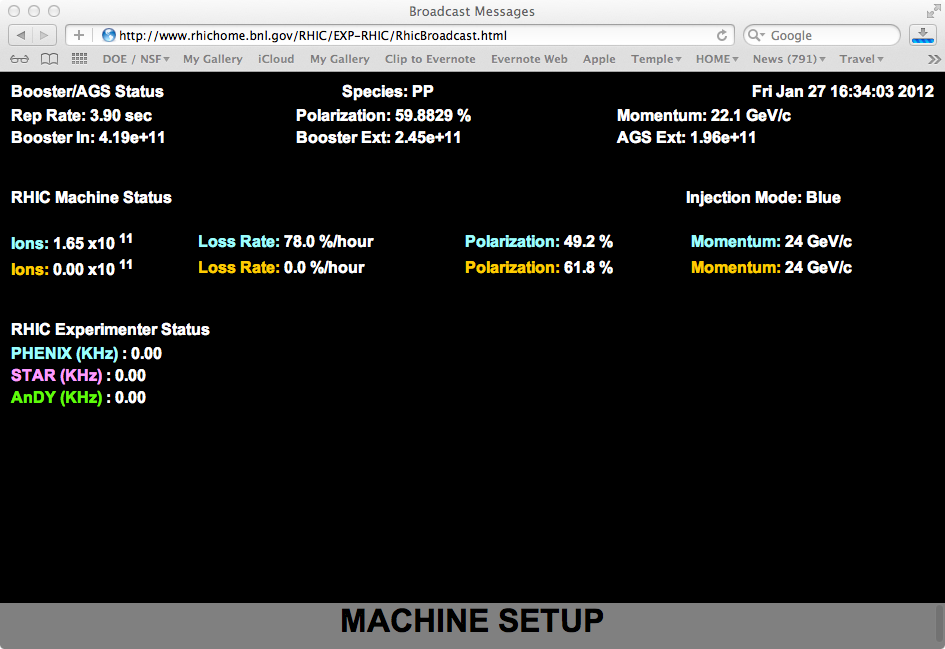Click the blue Momentum: 24 GeV/c

(771, 242)
